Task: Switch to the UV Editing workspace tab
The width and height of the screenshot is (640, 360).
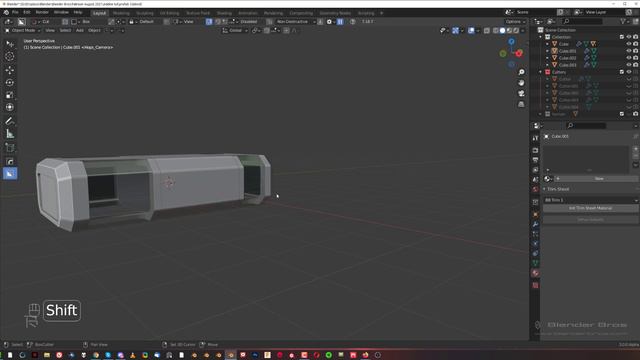Action: (169, 13)
